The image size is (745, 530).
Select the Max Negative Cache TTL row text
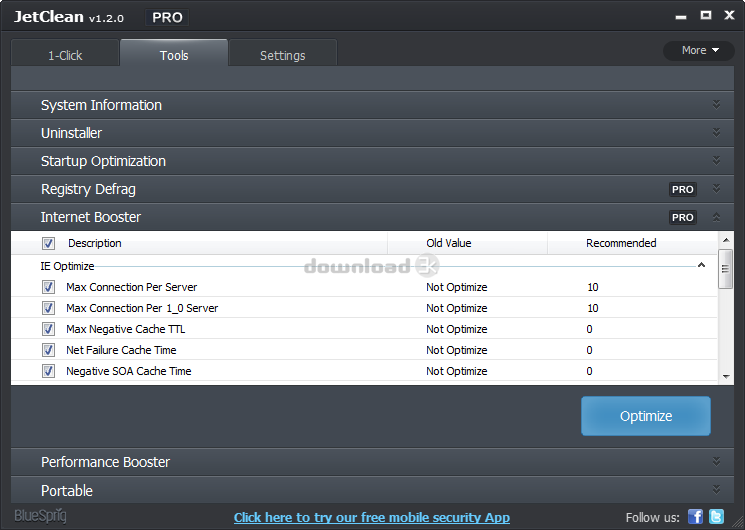pyautogui.click(x=125, y=329)
